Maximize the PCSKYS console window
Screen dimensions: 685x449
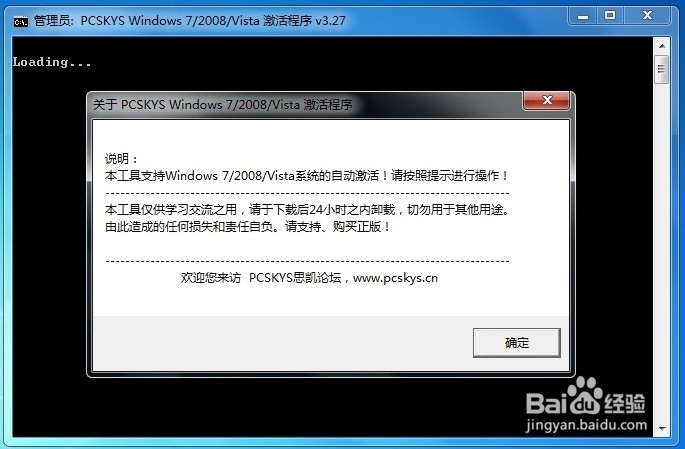(x=610, y=16)
